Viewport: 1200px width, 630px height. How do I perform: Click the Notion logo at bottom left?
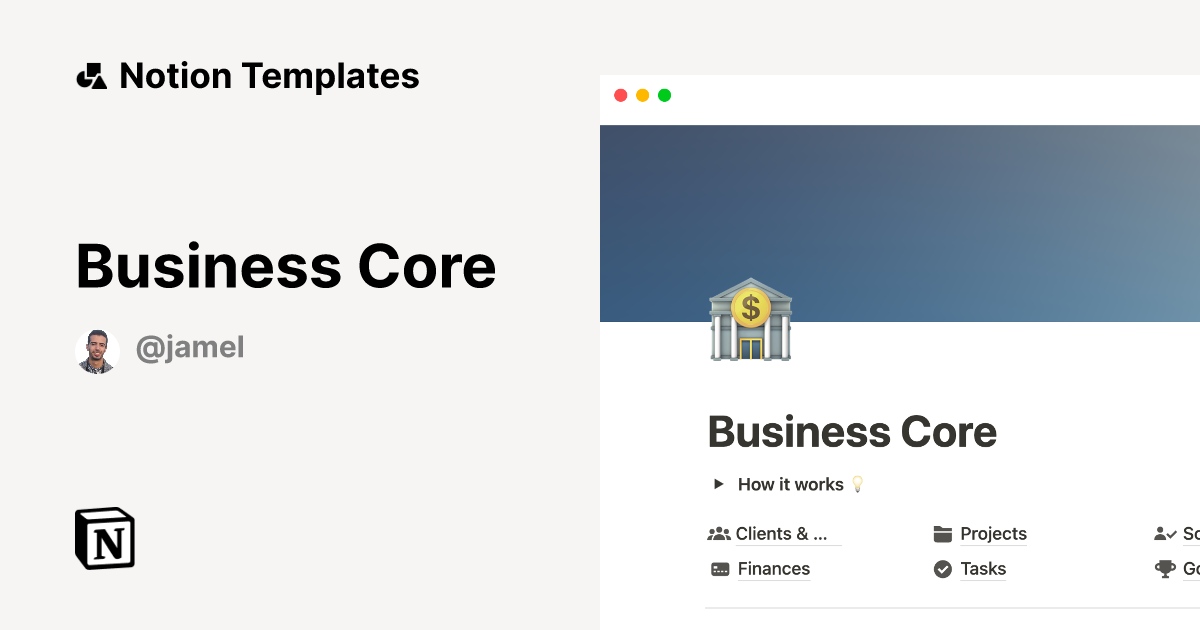[104, 538]
